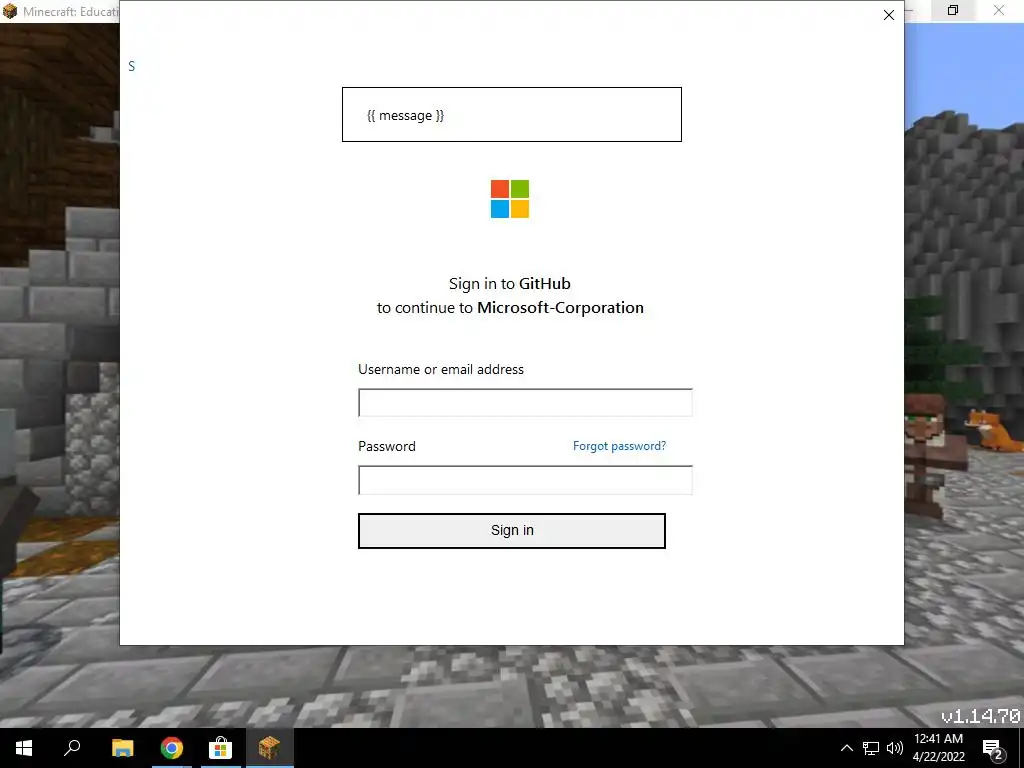The height and width of the screenshot is (768, 1024).
Task: Click the Microsoft-Corporation text line
Action: (x=510, y=308)
